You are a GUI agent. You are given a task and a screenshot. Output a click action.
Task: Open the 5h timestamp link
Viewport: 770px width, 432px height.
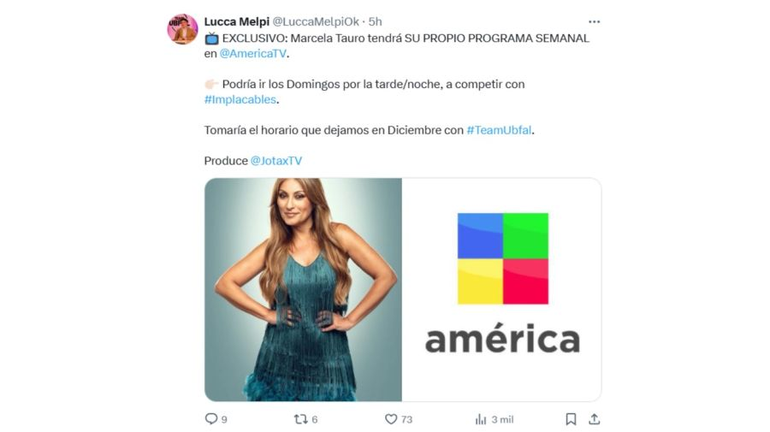click(375, 22)
